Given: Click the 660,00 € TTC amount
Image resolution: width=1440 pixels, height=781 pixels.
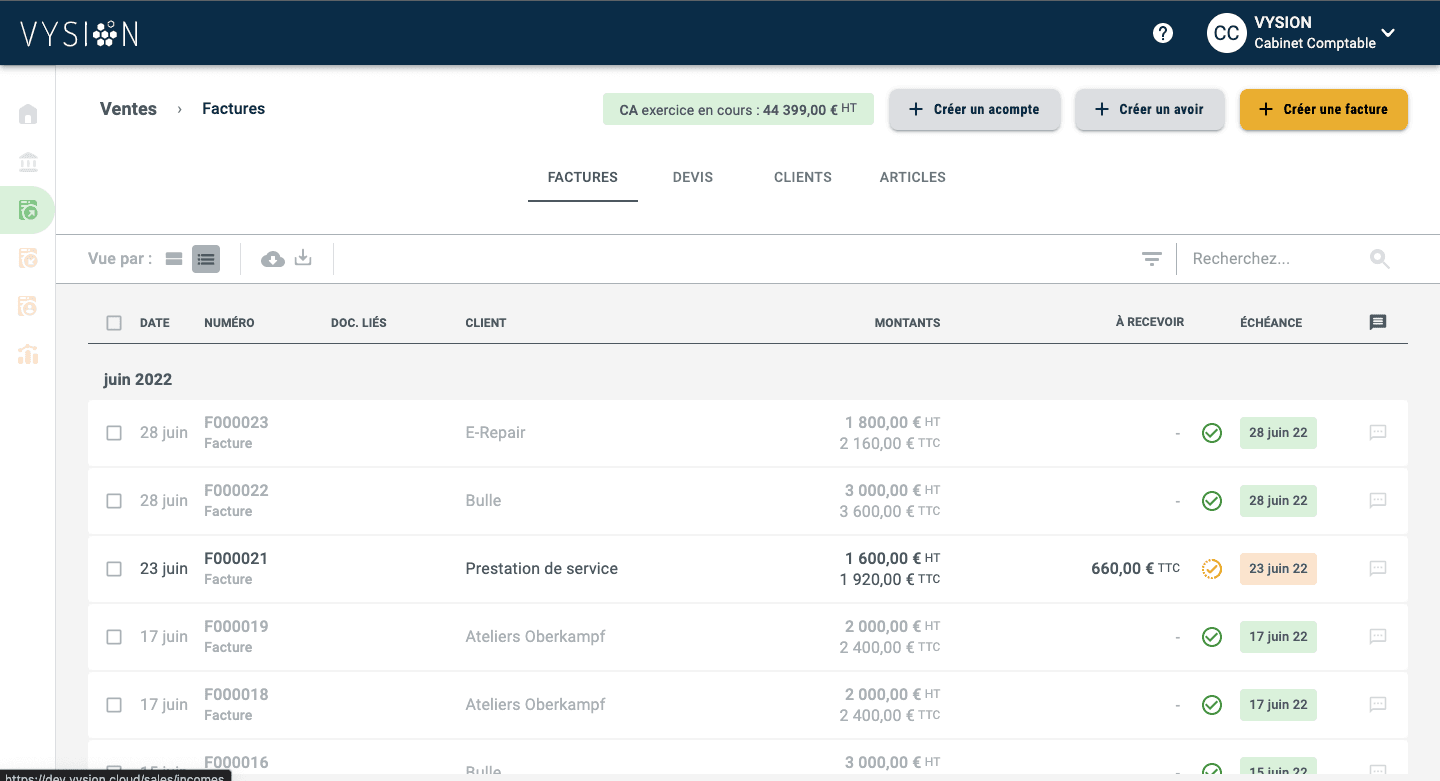Looking at the screenshot, I should tap(1135, 569).
